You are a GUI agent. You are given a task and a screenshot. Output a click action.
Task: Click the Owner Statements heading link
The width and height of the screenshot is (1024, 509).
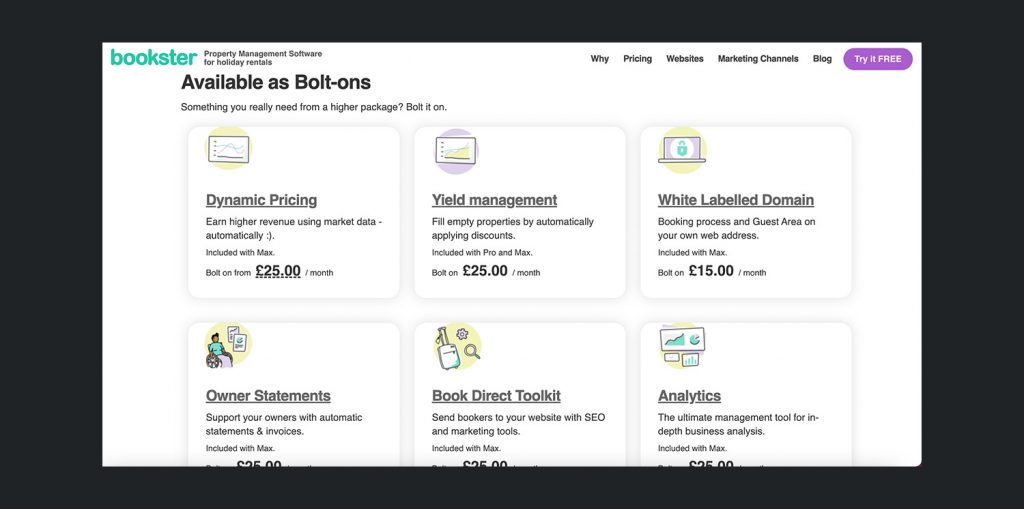(x=268, y=396)
